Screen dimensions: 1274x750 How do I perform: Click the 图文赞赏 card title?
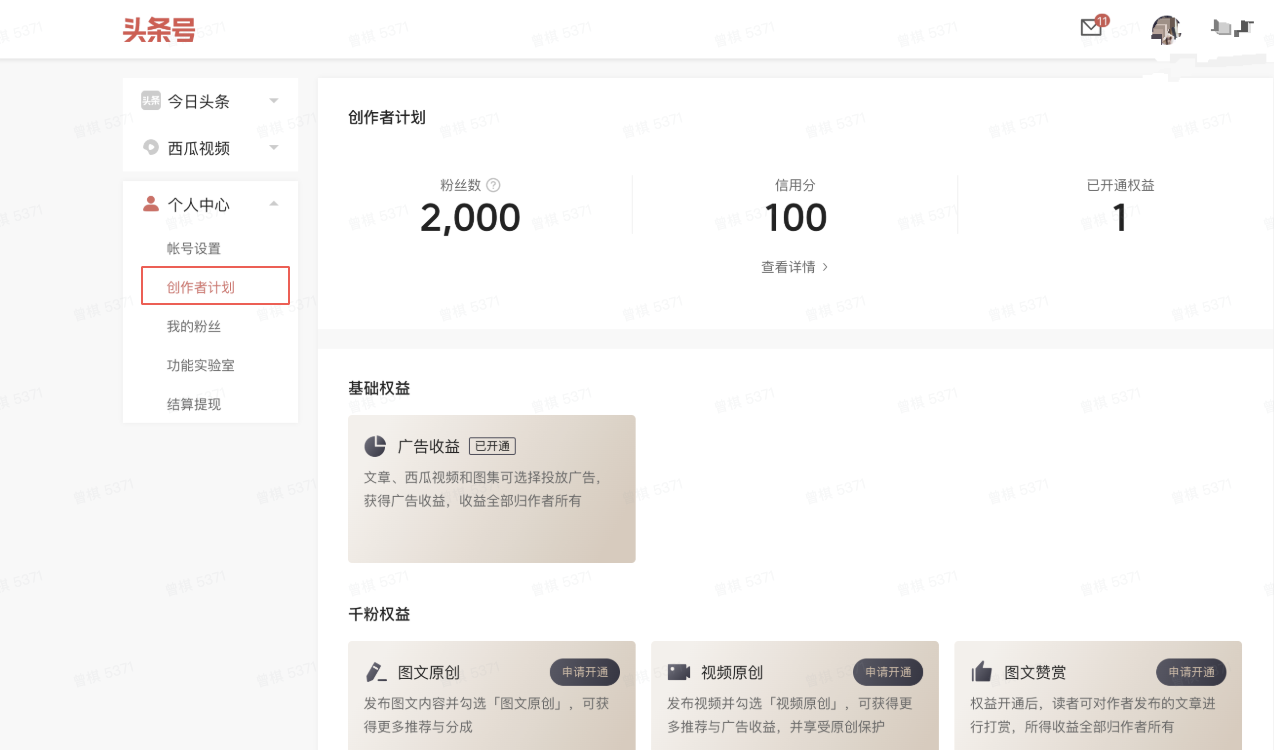[1035, 672]
